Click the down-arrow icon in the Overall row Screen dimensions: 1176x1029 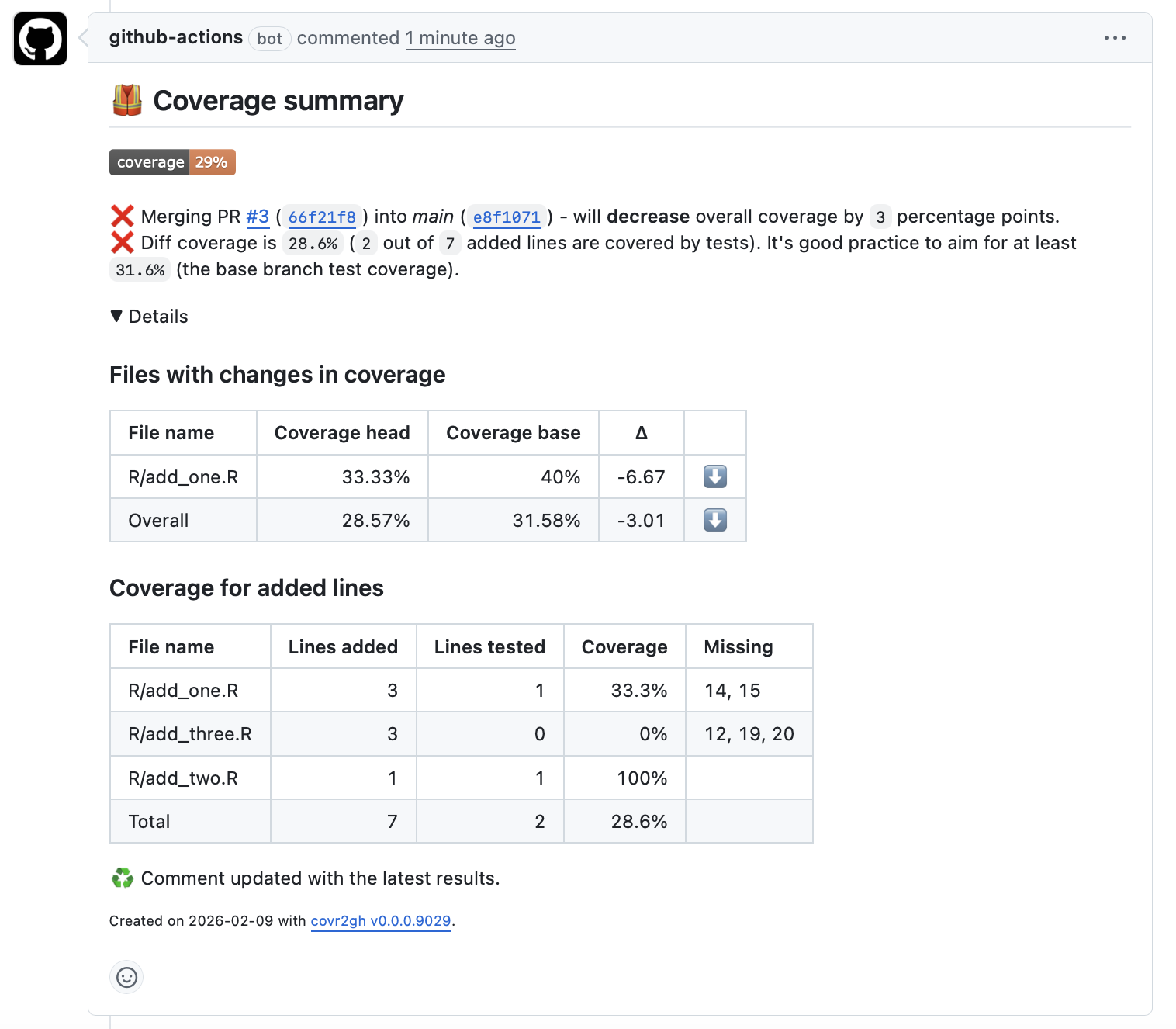(x=714, y=520)
